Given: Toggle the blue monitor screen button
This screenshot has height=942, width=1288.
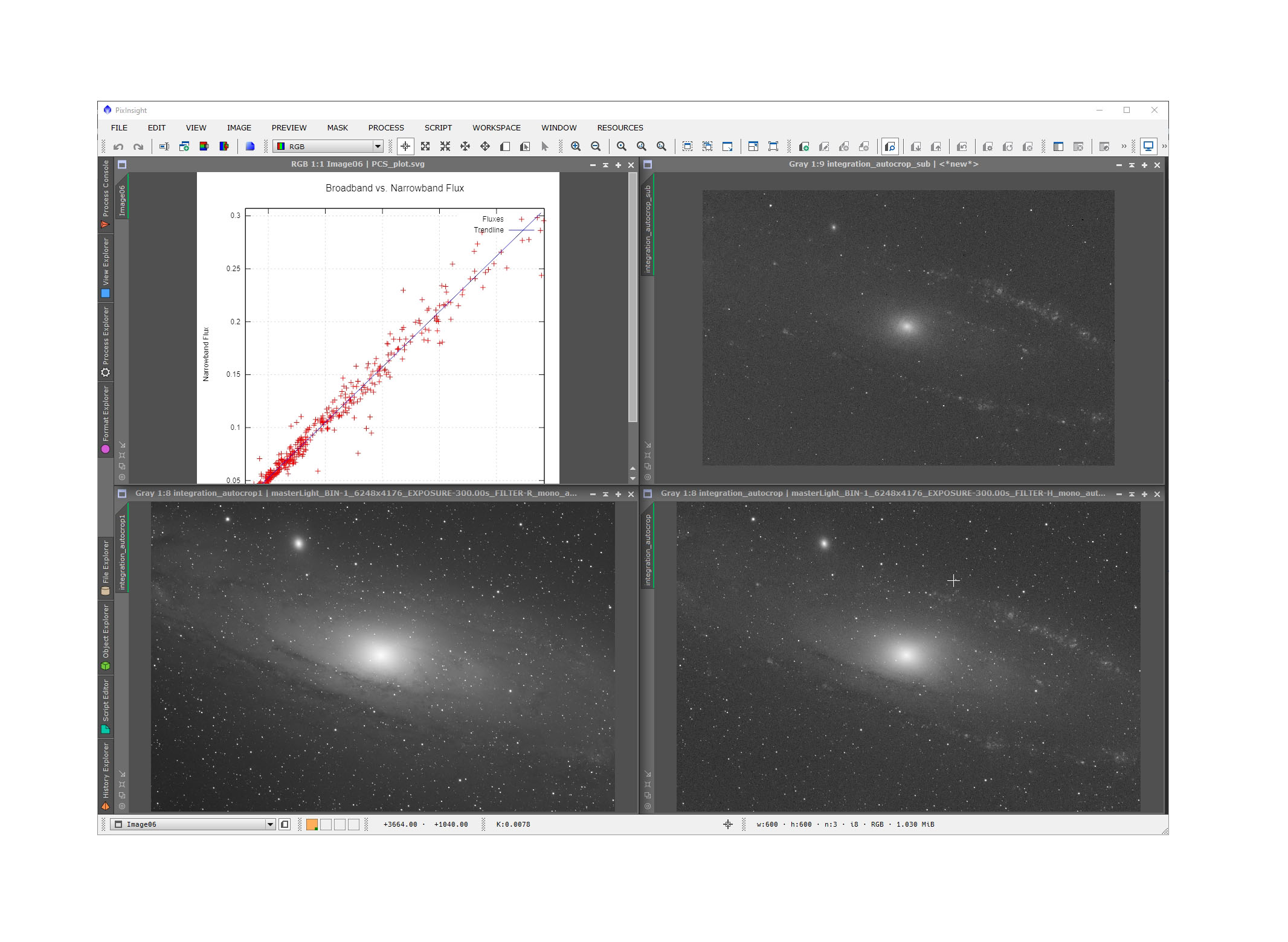Looking at the screenshot, I should pyautogui.click(x=1148, y=147).
